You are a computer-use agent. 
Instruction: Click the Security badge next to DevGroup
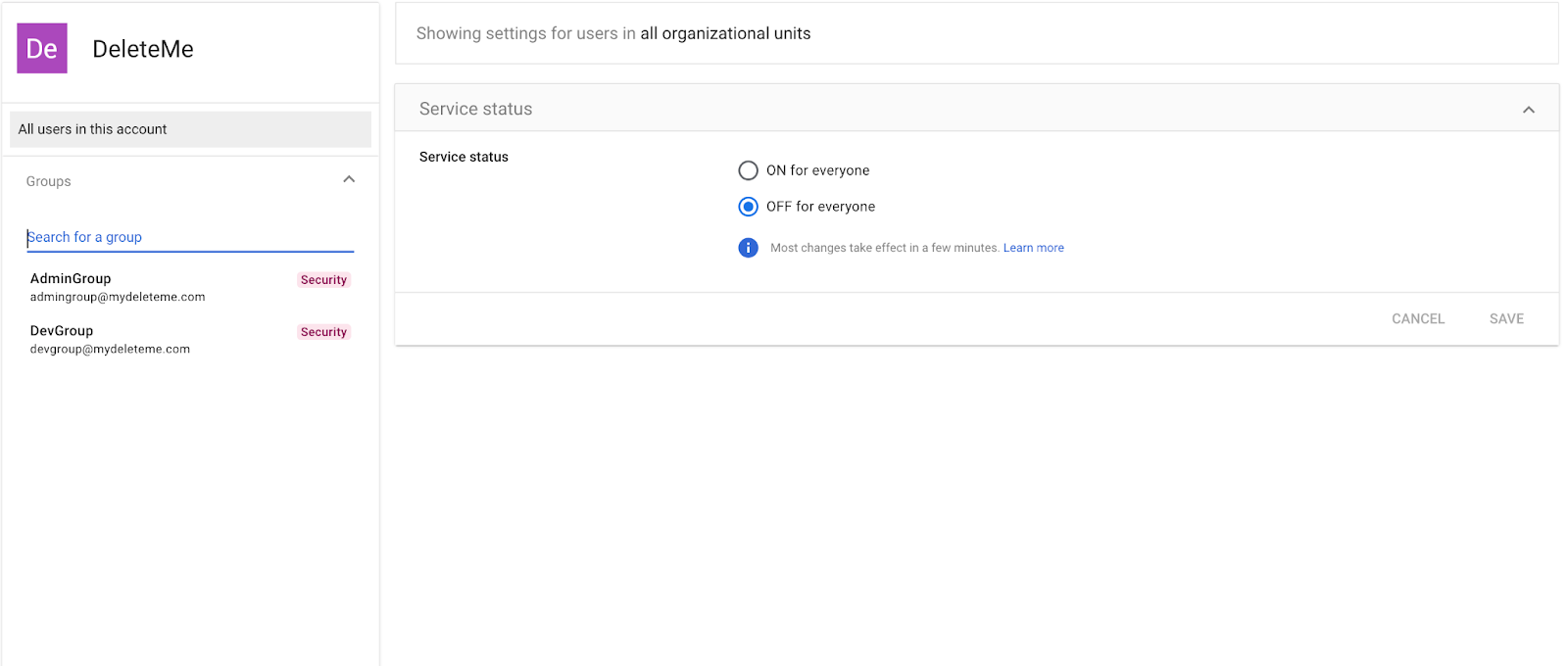pyautogui.click(x=323, y=332)
